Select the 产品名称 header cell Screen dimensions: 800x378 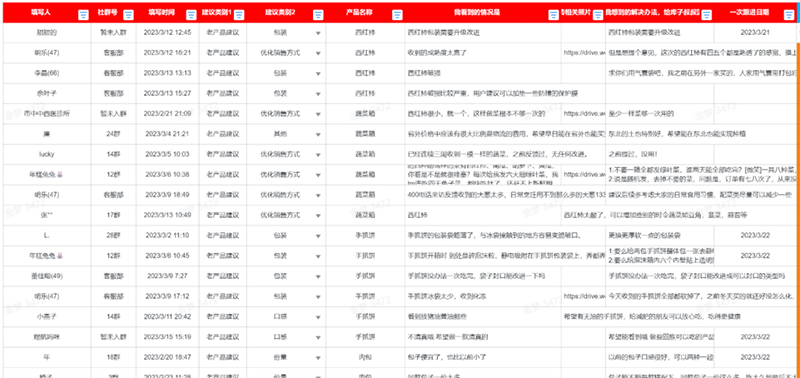[365, 12]
